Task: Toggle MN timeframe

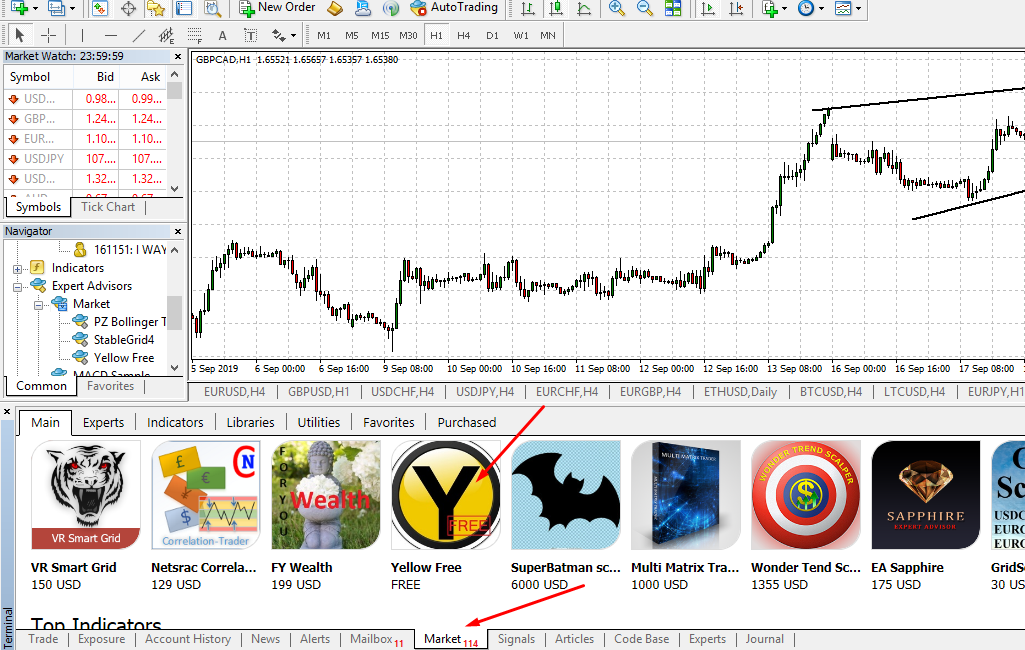Action: 548,35
